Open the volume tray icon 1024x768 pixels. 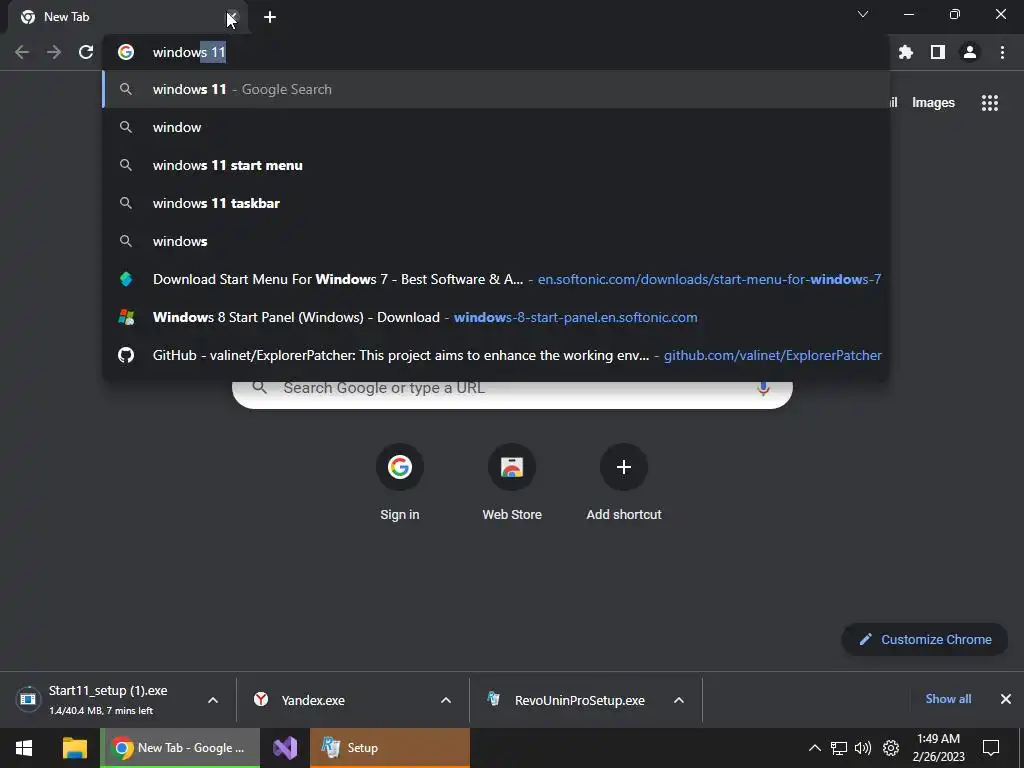coord(863,748)
